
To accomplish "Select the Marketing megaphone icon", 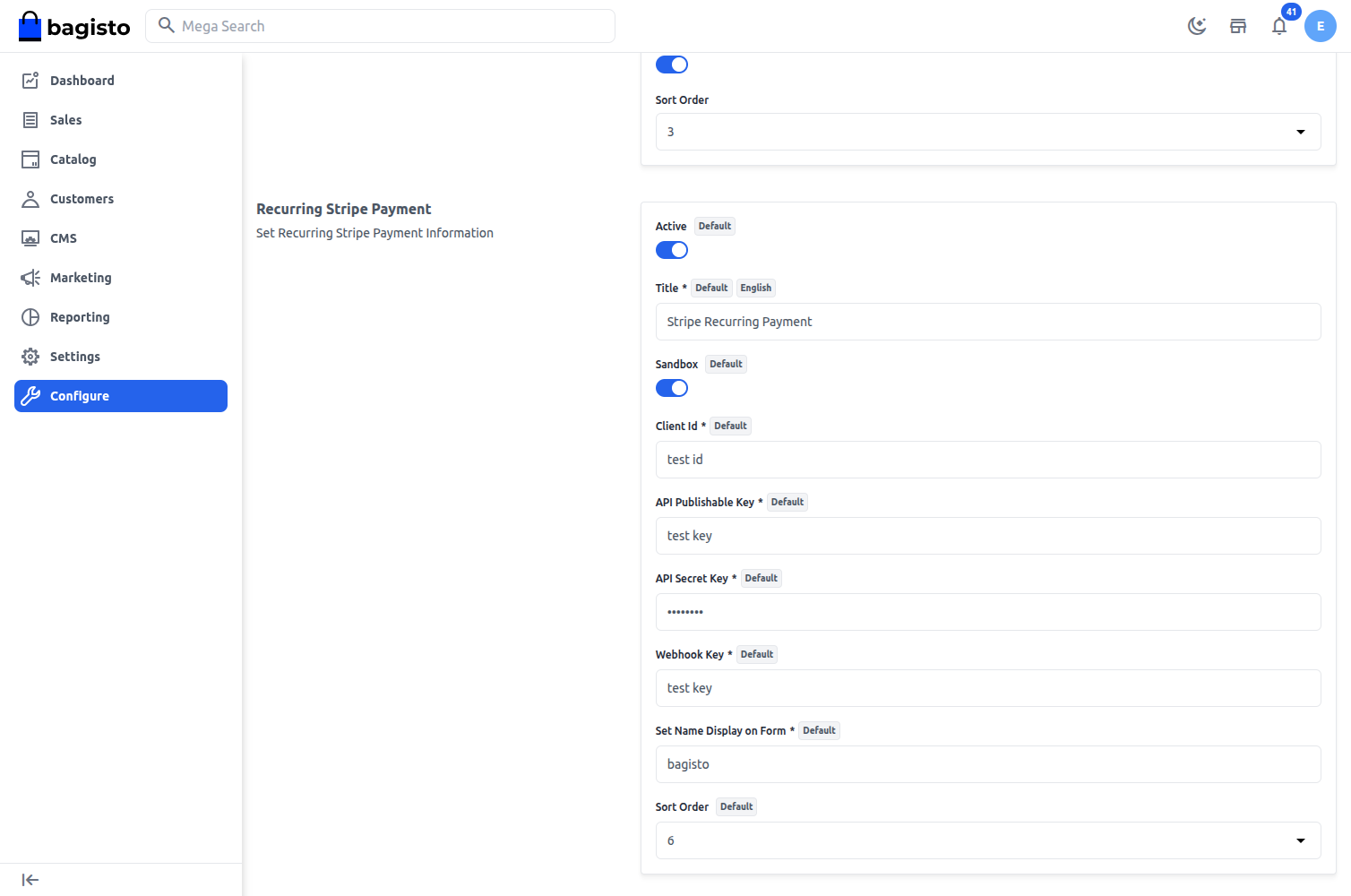I will pos(30,277).
